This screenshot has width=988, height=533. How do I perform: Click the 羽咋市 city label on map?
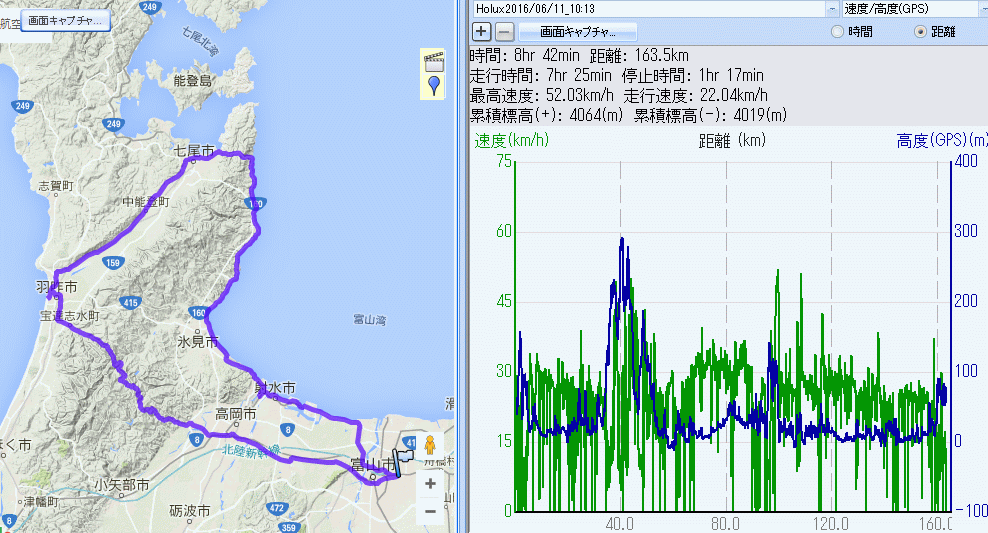[57, 287]
